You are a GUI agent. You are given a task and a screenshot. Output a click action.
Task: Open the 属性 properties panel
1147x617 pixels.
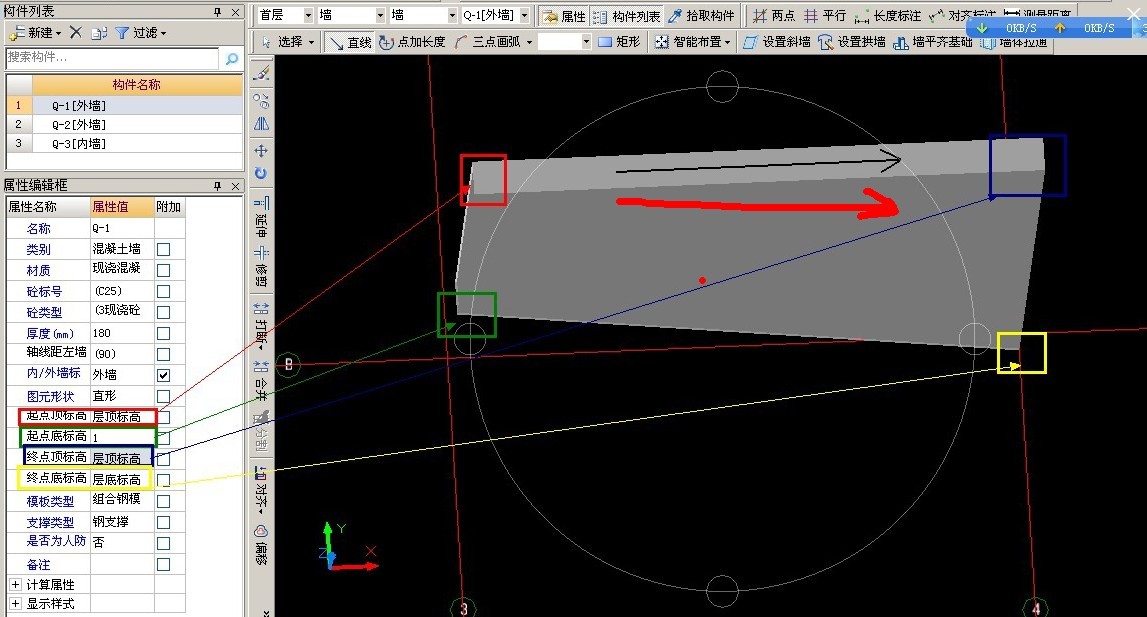coord(564,16)
